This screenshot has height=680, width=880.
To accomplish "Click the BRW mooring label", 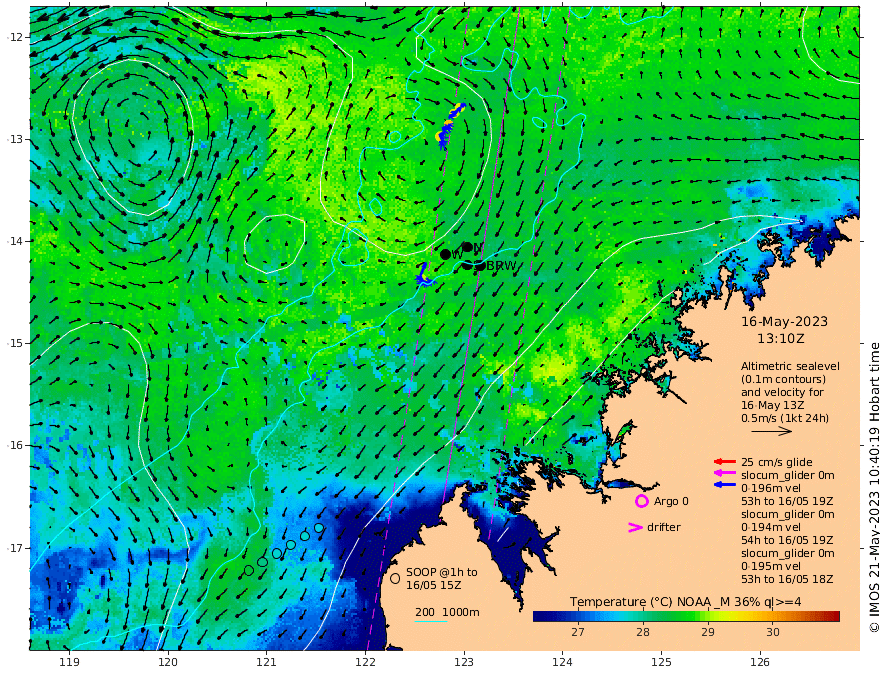I will [x=501, y=266].
